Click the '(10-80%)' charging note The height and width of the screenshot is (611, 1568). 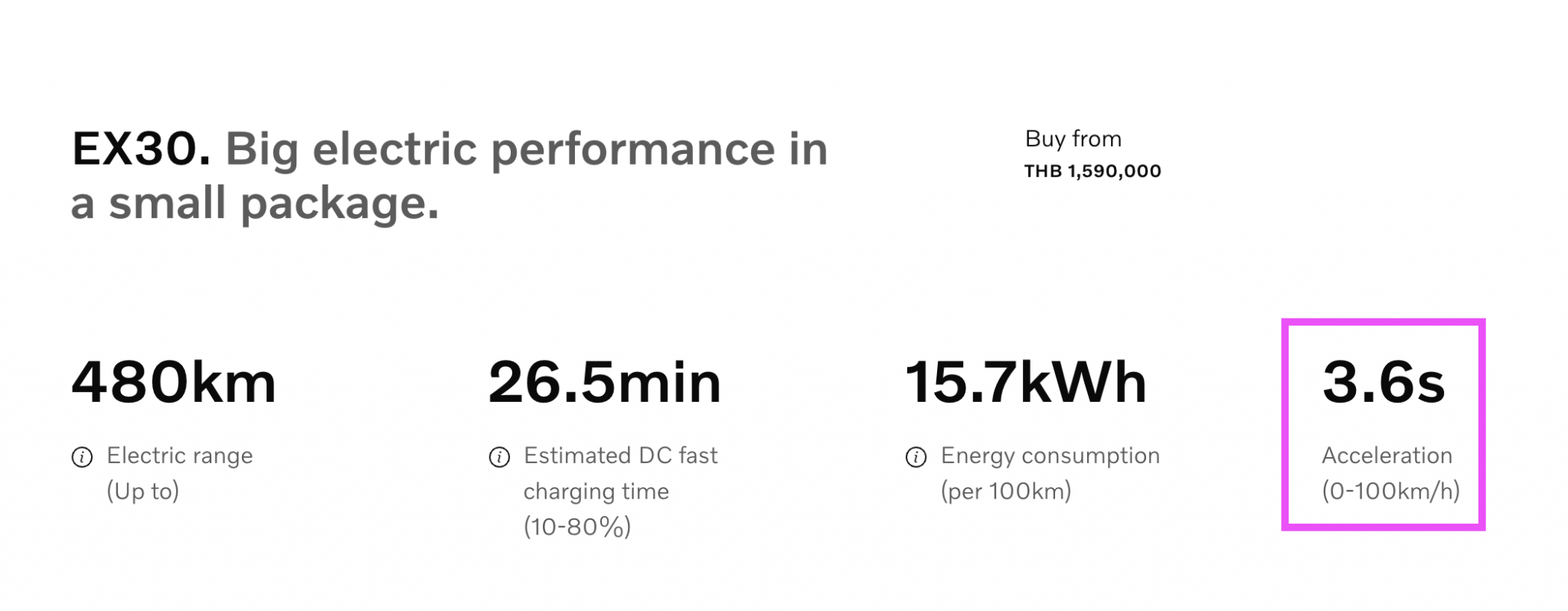point(577,527)
